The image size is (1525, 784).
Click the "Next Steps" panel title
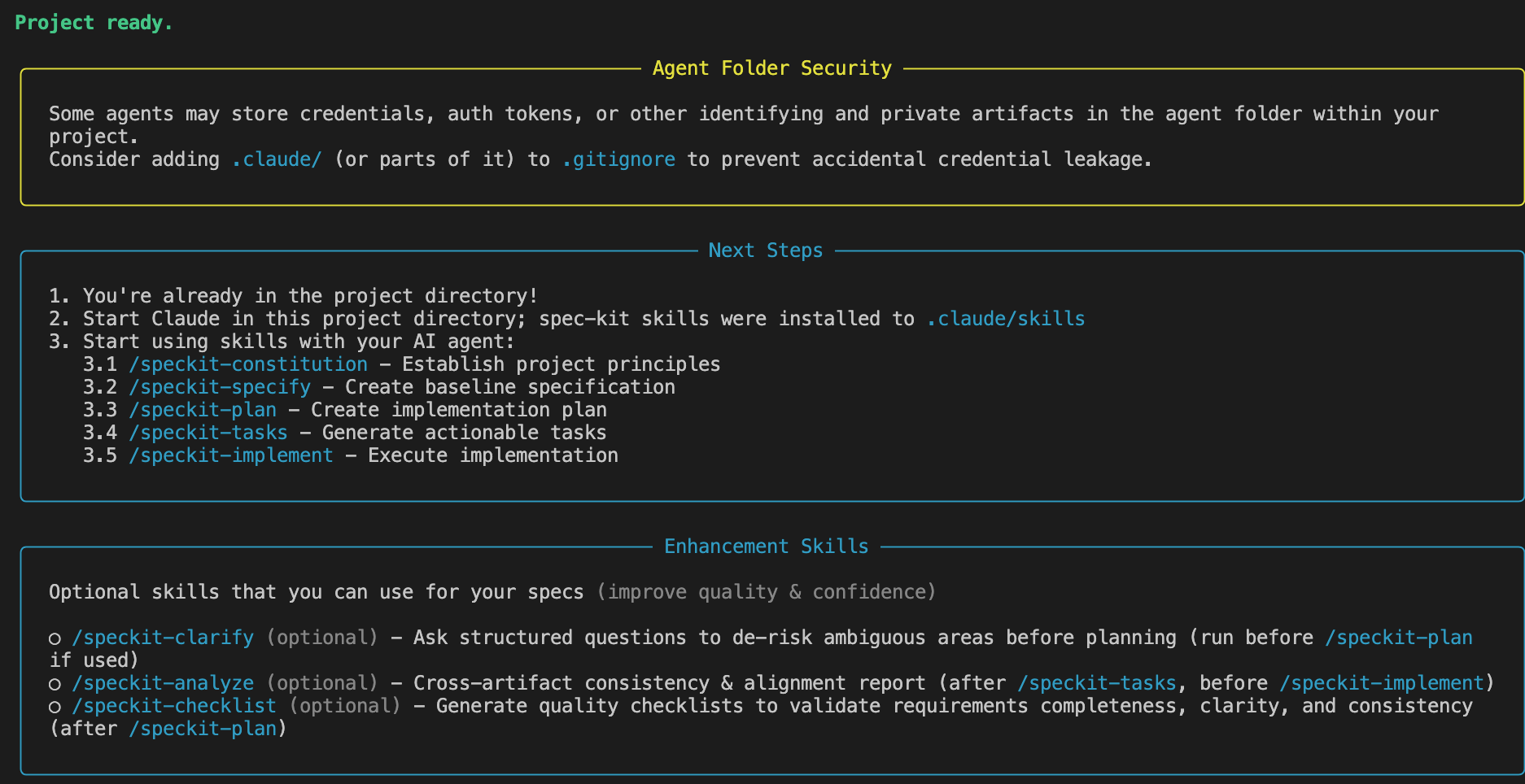765,250
